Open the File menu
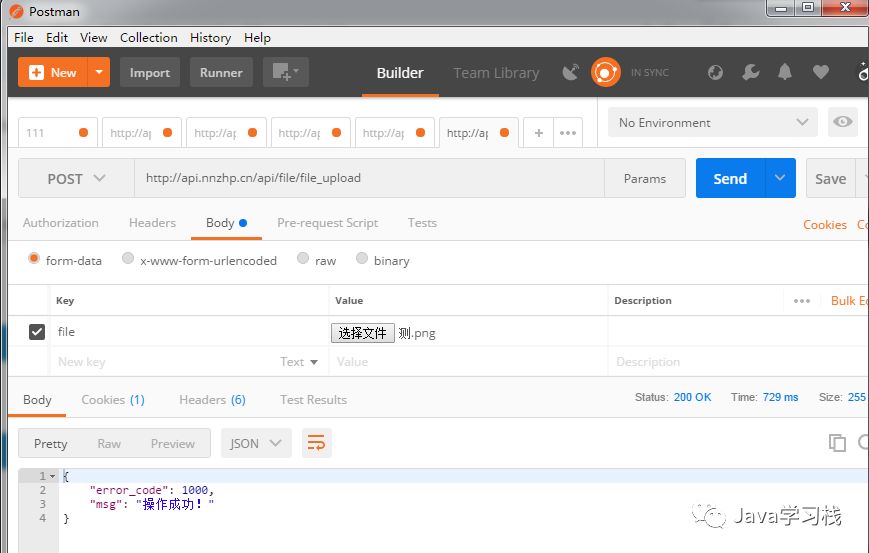Screen dimensions: 869x553 [24, 38]
